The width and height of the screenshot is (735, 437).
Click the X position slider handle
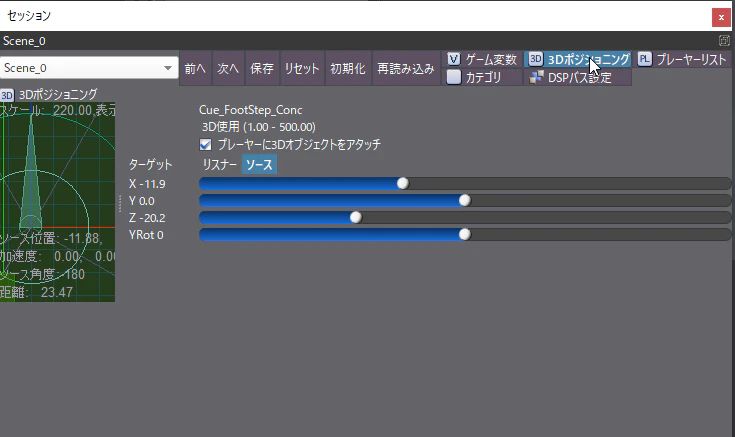pos(403,183)
